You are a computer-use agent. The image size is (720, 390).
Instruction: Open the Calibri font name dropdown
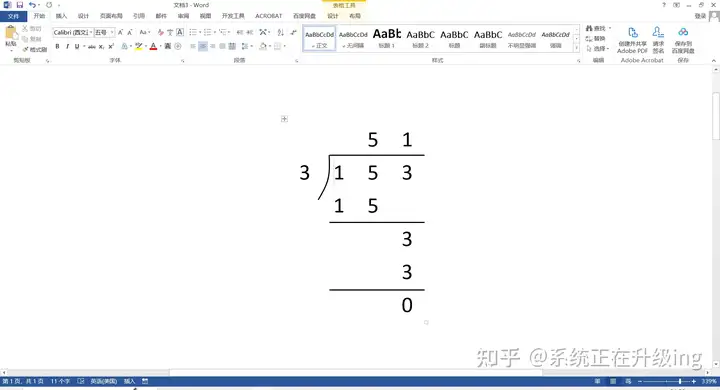pos(91,33)
